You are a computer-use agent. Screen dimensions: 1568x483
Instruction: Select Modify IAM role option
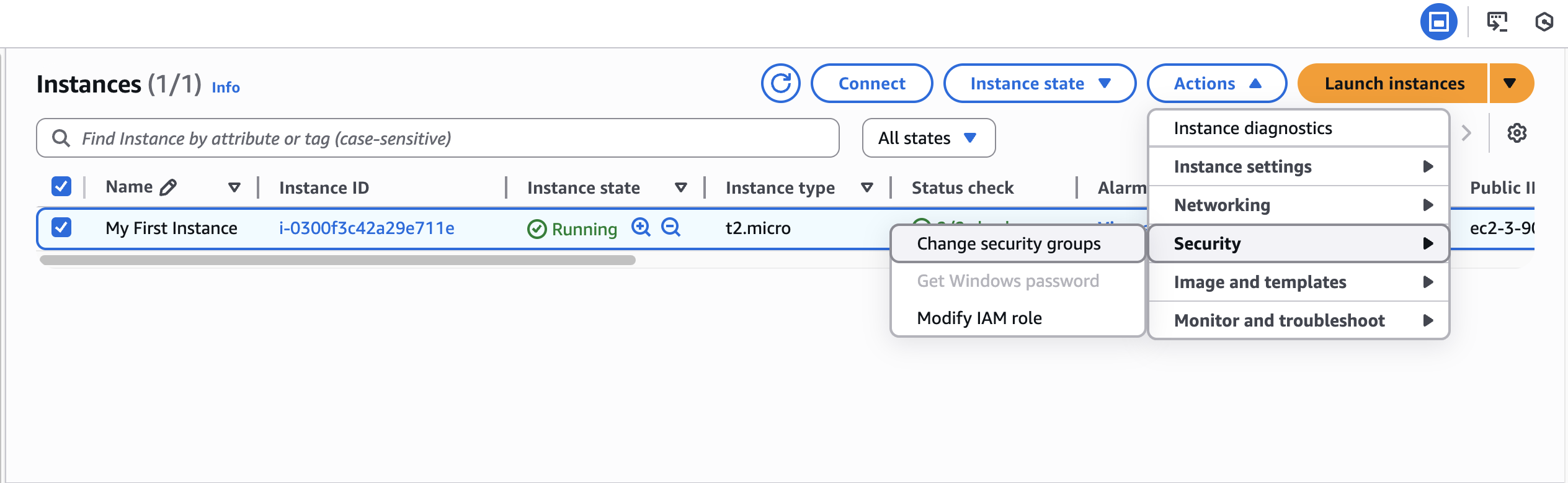[979, 318]
